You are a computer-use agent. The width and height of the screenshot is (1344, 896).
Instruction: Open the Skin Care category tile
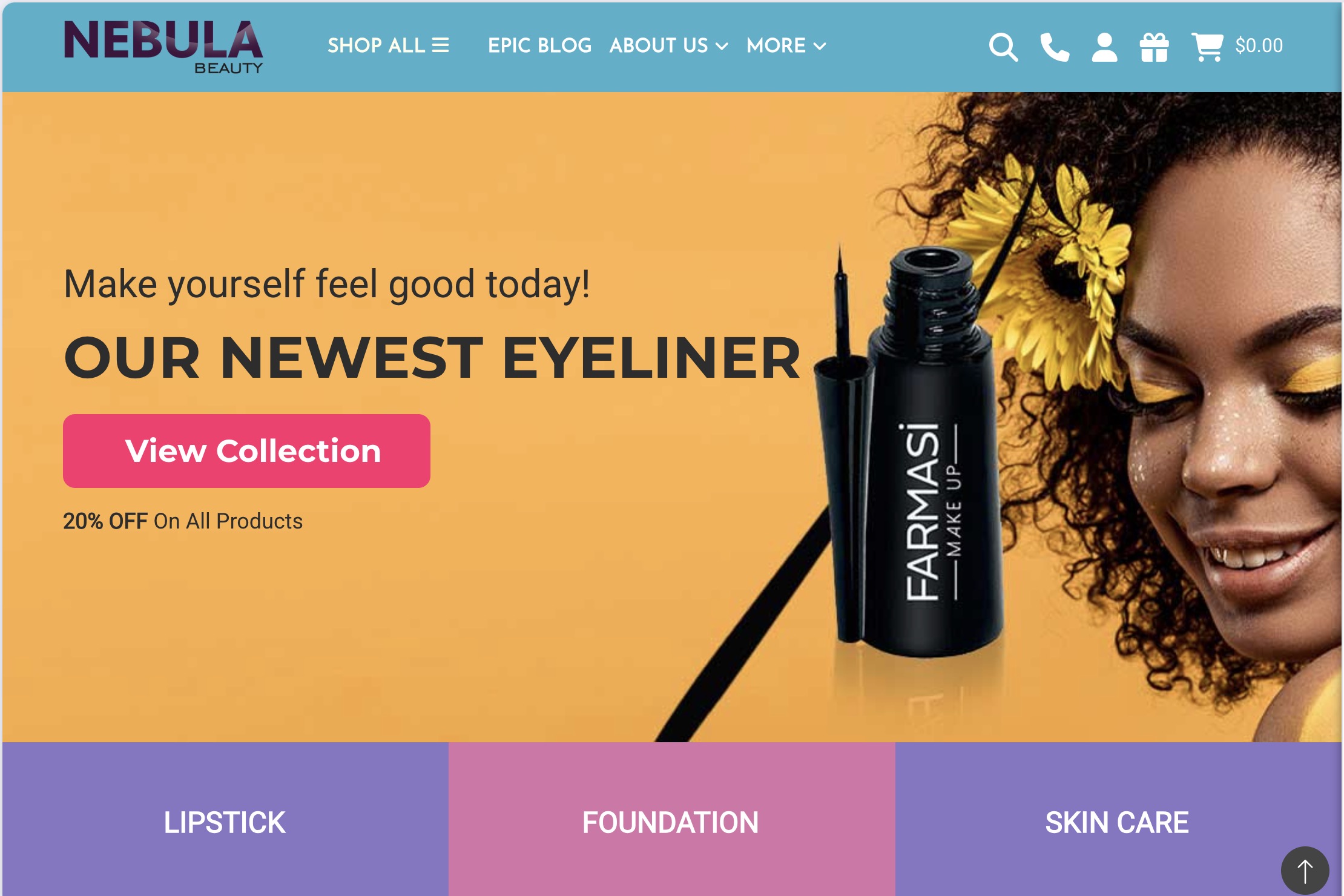pos(1118,819)
